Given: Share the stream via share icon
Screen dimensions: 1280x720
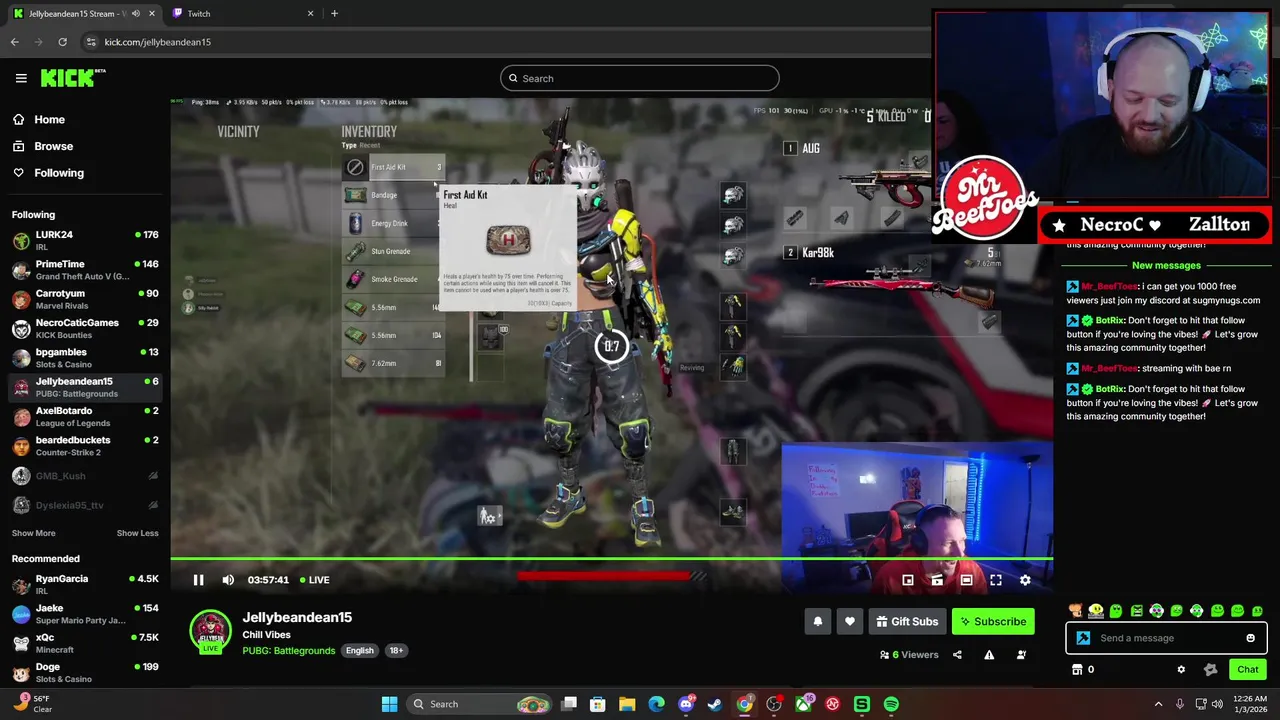Looking at the screenshot, I should 957,655.
